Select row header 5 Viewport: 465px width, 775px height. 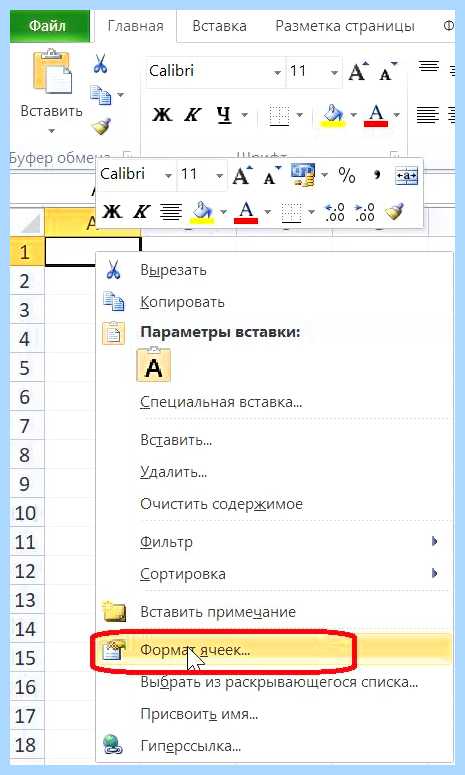pyautogui.click(x=27, y=368)
